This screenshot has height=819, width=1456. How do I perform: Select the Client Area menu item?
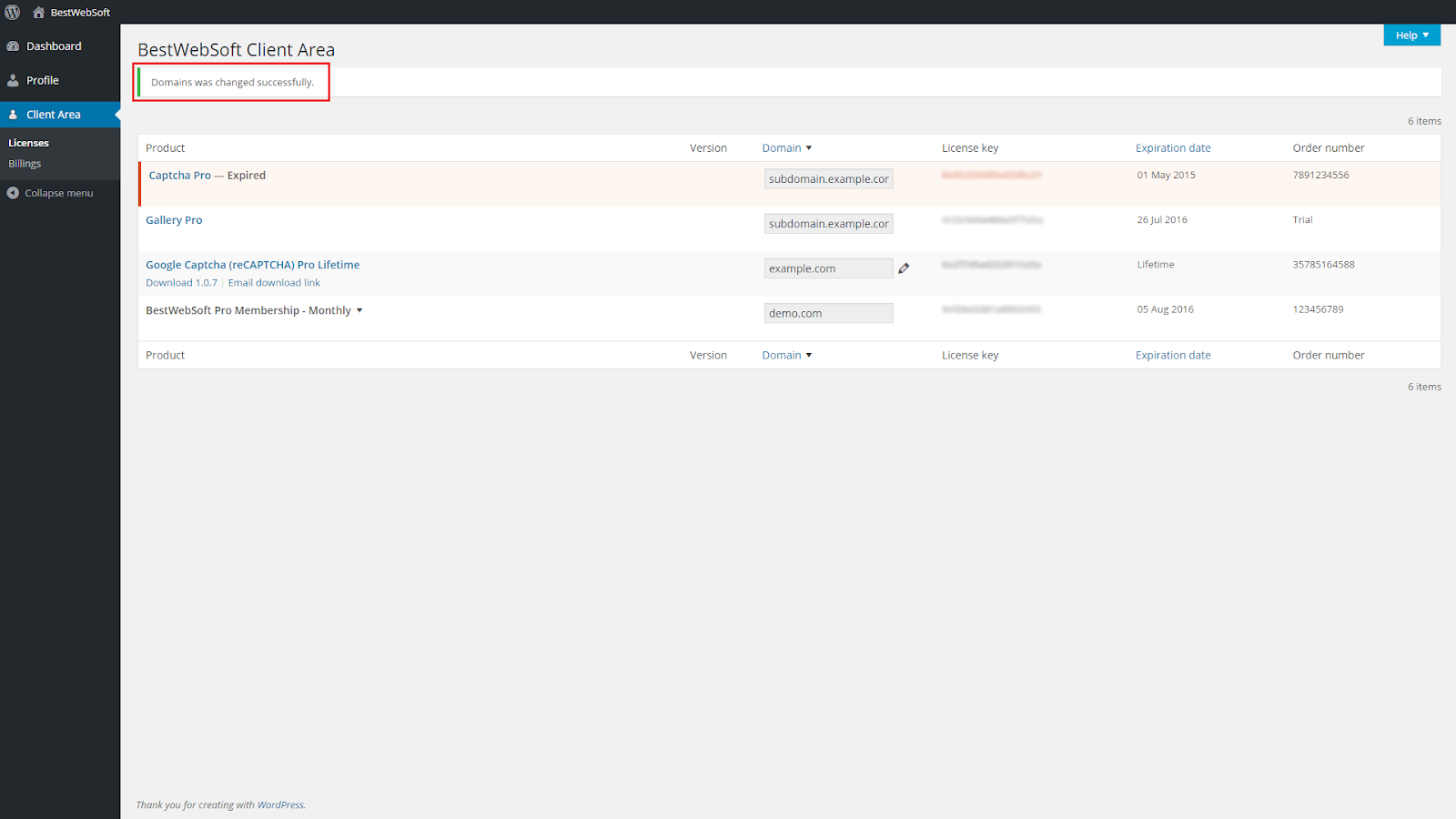coord(54,115)
